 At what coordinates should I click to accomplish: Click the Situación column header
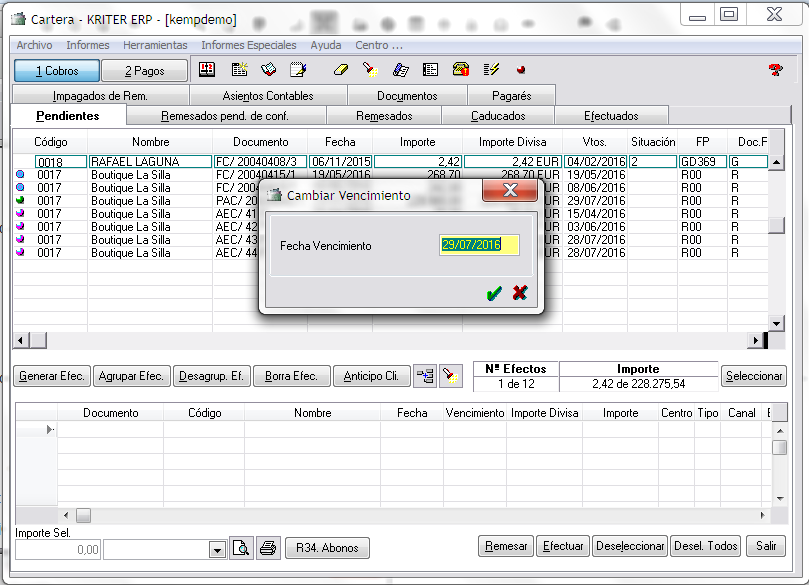tap(653, 142)
